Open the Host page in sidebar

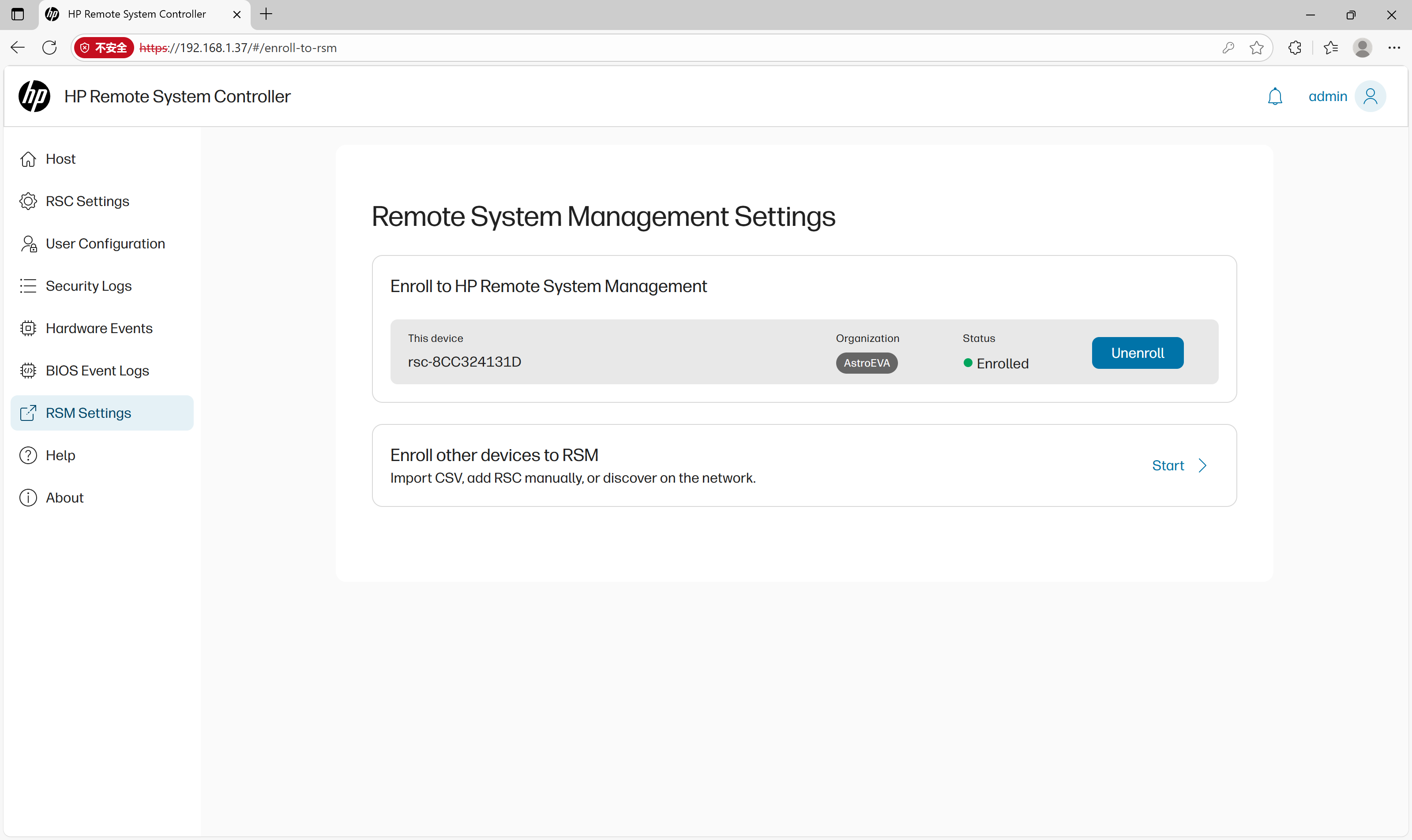tap(60, 159)
